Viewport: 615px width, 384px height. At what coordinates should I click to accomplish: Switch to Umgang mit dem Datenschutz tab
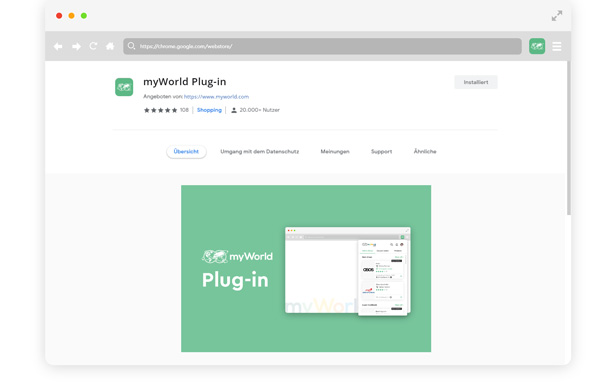[x=260, y=151]
